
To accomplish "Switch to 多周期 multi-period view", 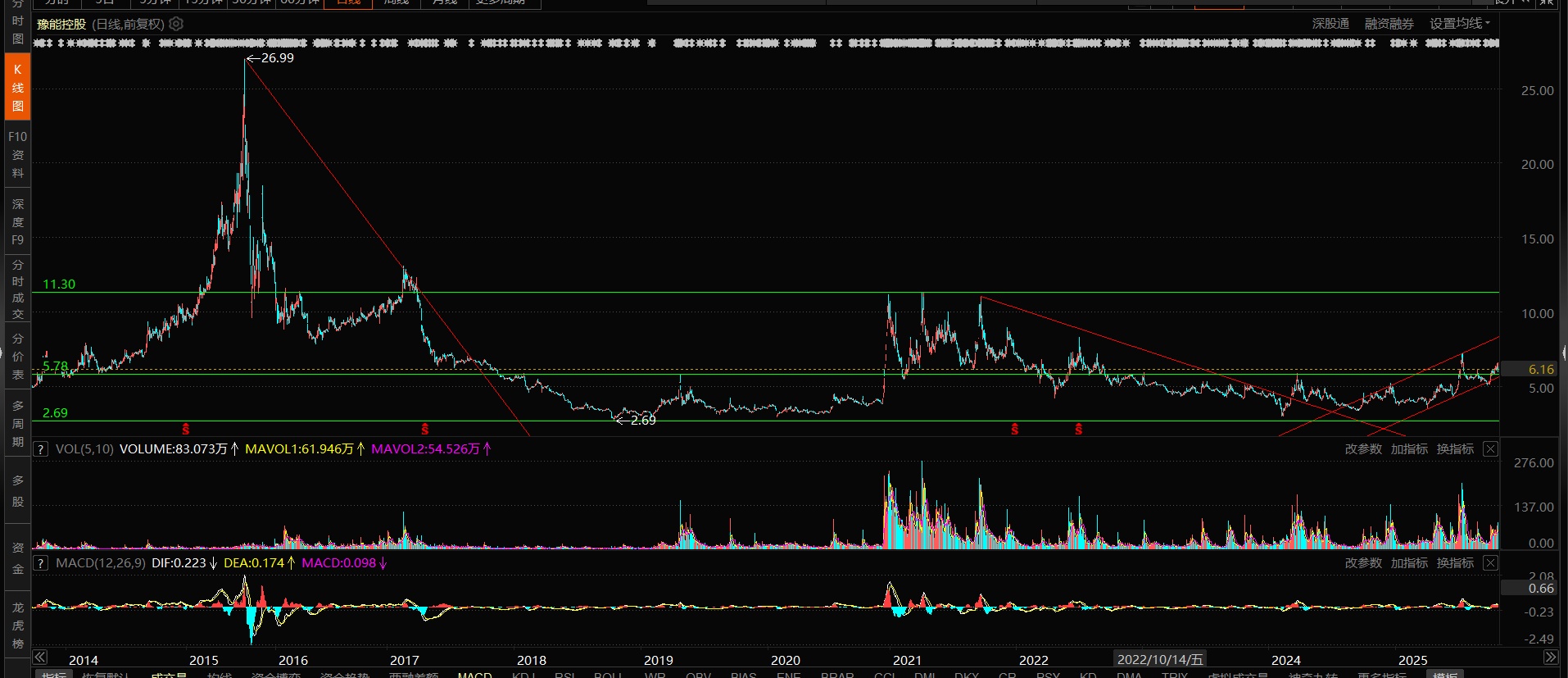I will [17, 423].
